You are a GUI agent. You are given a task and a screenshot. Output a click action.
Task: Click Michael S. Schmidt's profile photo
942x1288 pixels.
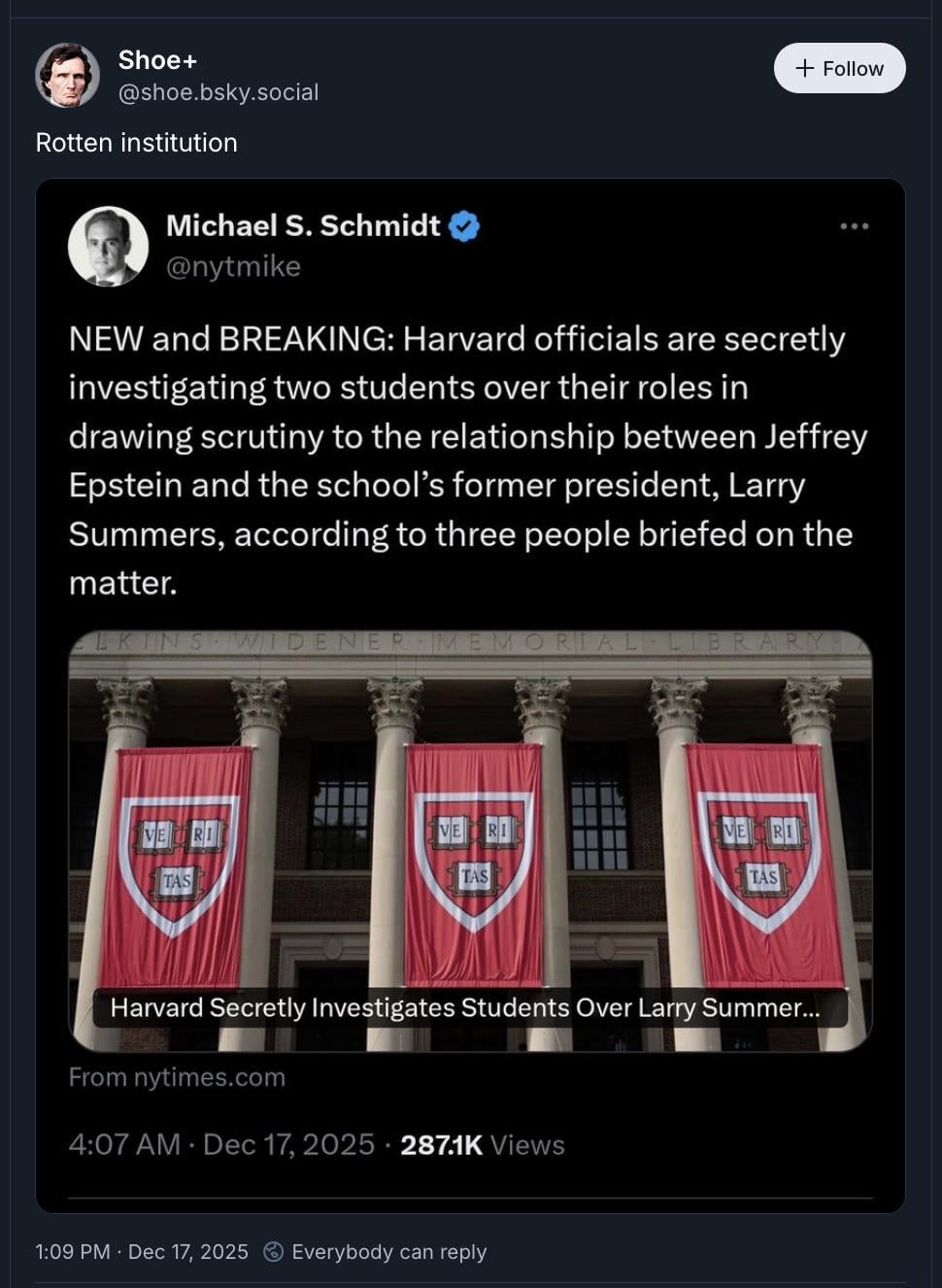click(x=108, y=246)
